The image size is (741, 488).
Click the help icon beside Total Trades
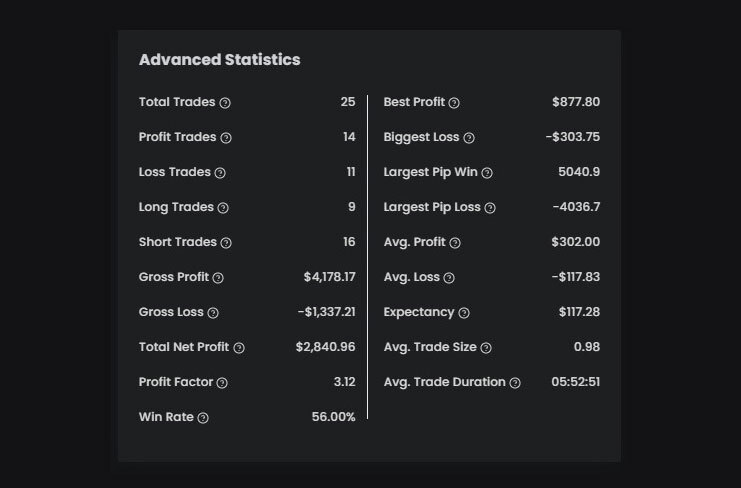click(x=225, y=103)
